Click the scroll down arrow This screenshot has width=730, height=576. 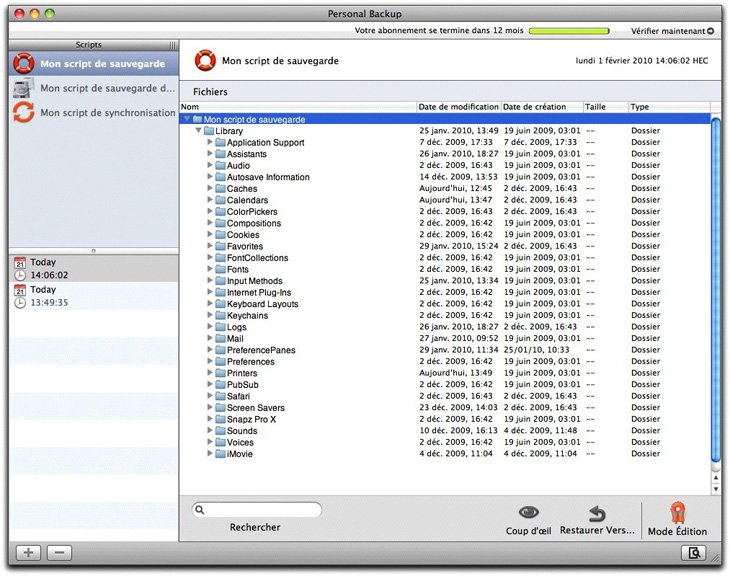(x=716, y=489)
